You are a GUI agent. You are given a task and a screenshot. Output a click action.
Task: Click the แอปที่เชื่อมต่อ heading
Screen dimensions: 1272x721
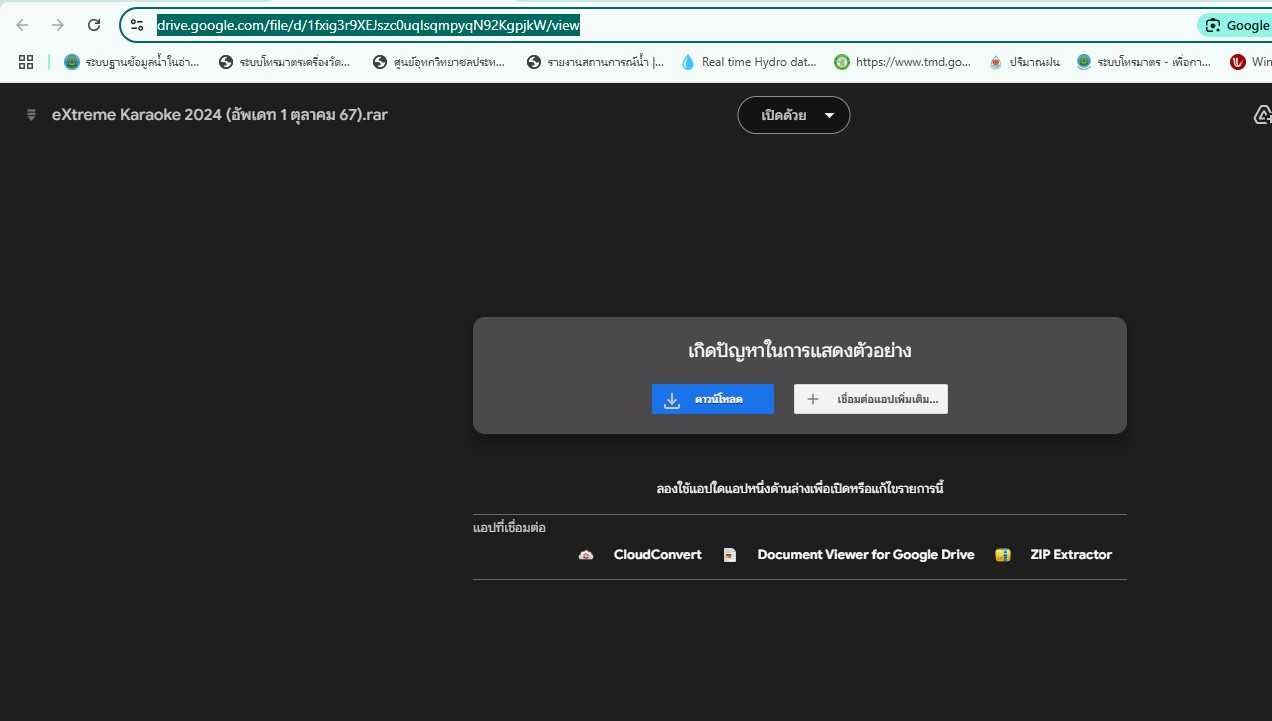pos(509,528)
